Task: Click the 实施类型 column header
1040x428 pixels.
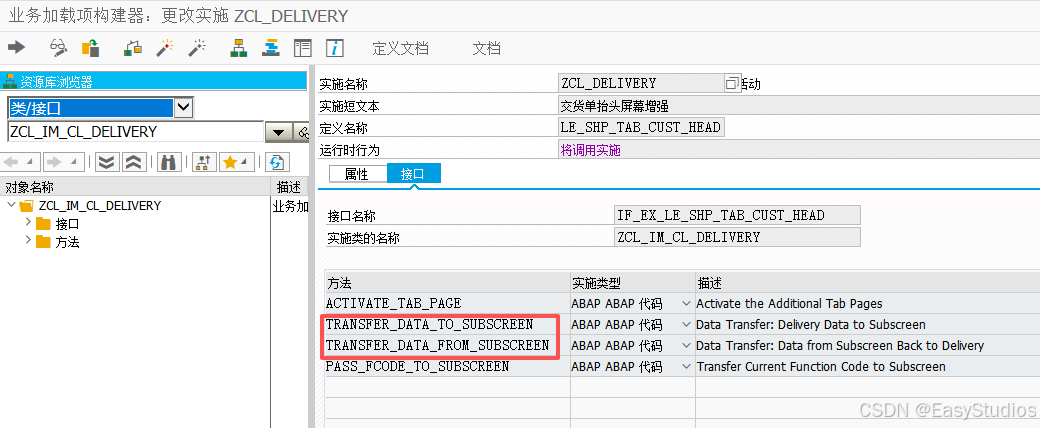Action: 632,283
